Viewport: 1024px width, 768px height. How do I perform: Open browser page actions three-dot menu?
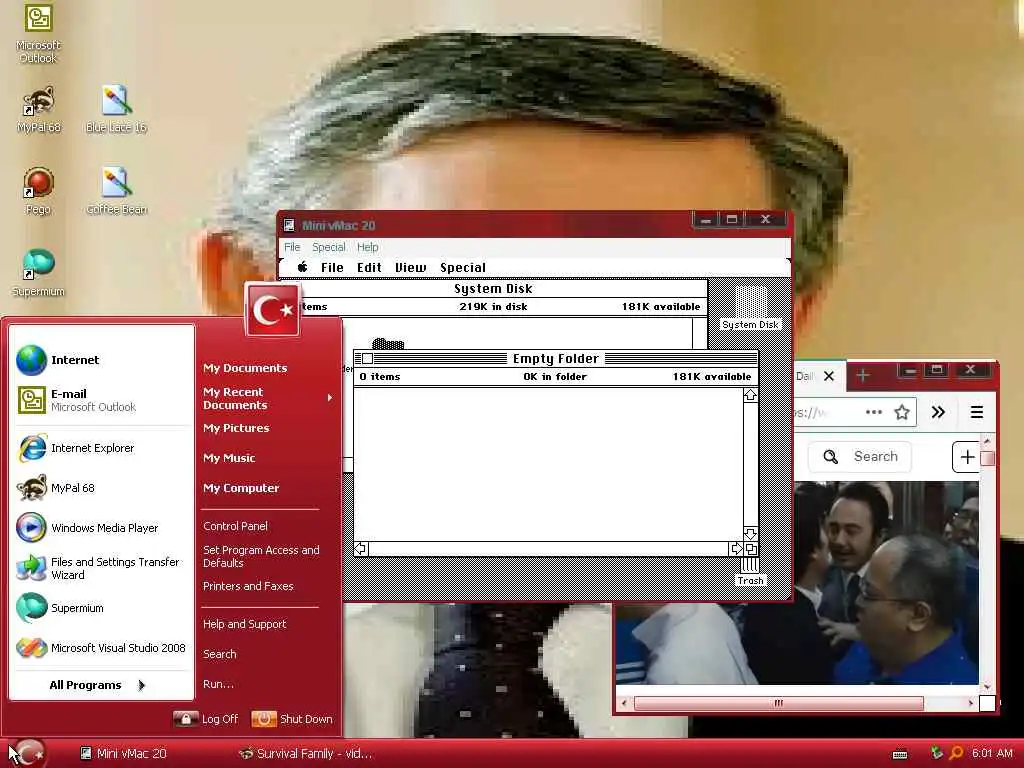pos(873,412)
